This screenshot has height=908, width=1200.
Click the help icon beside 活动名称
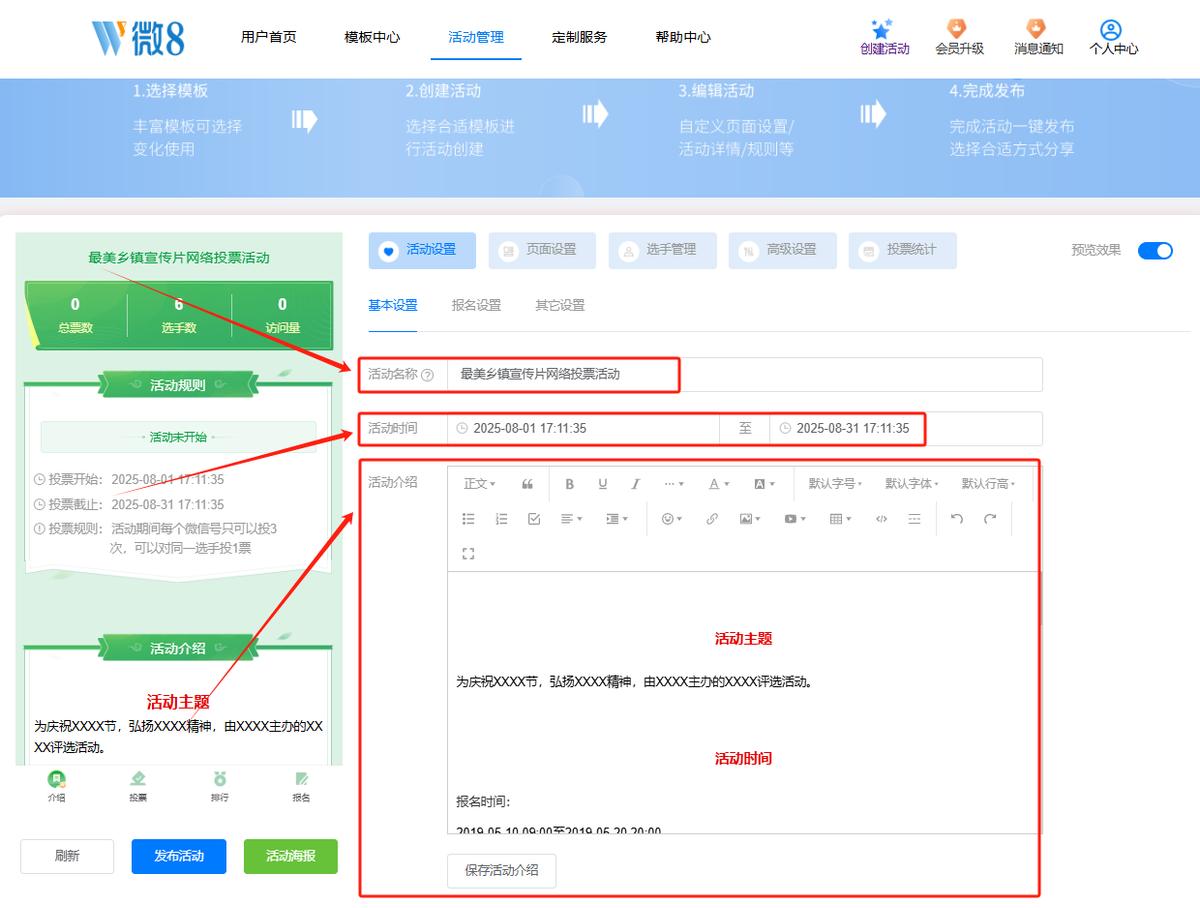tap(428, 375)
